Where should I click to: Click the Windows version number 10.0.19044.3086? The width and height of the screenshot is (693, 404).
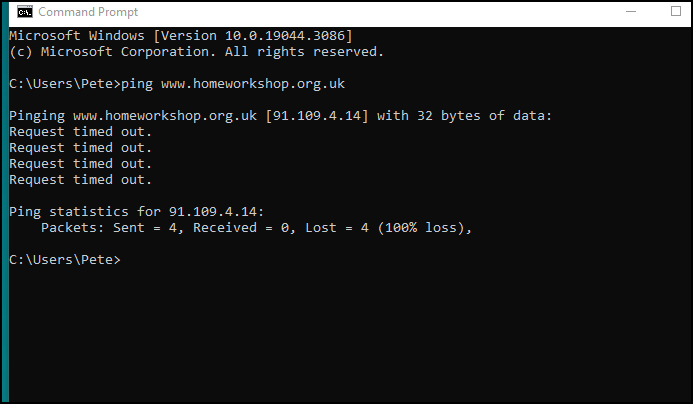pos(285,36)
